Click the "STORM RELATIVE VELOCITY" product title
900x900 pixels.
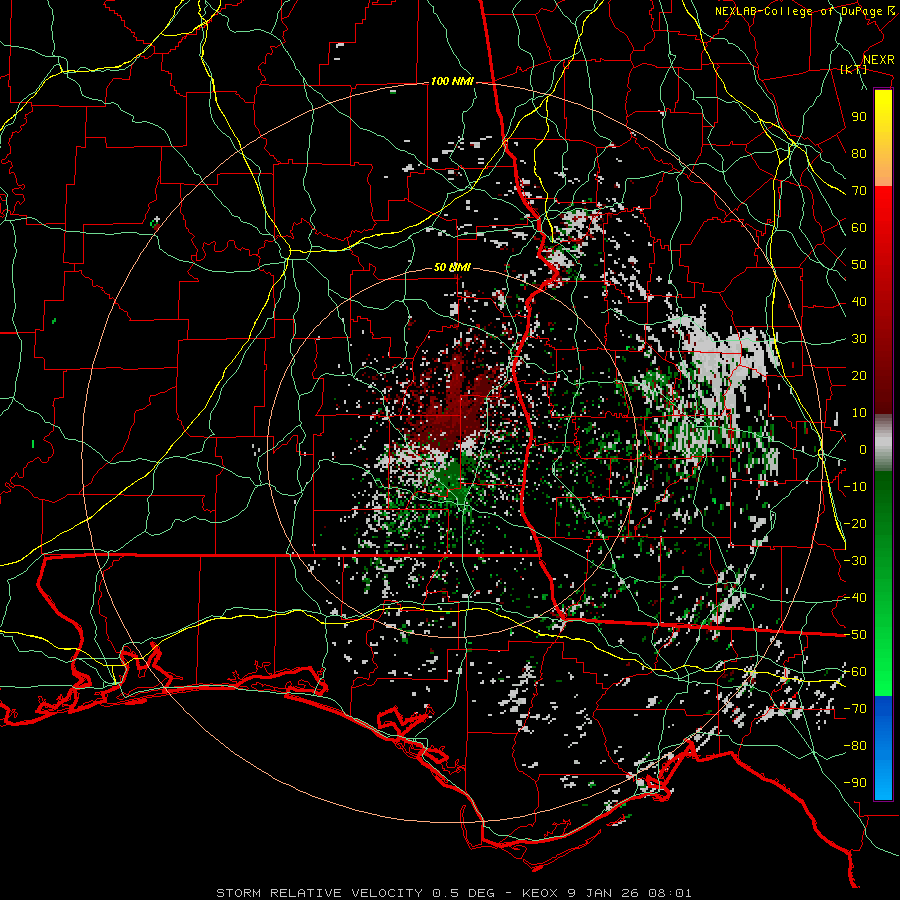pos(319,893)
